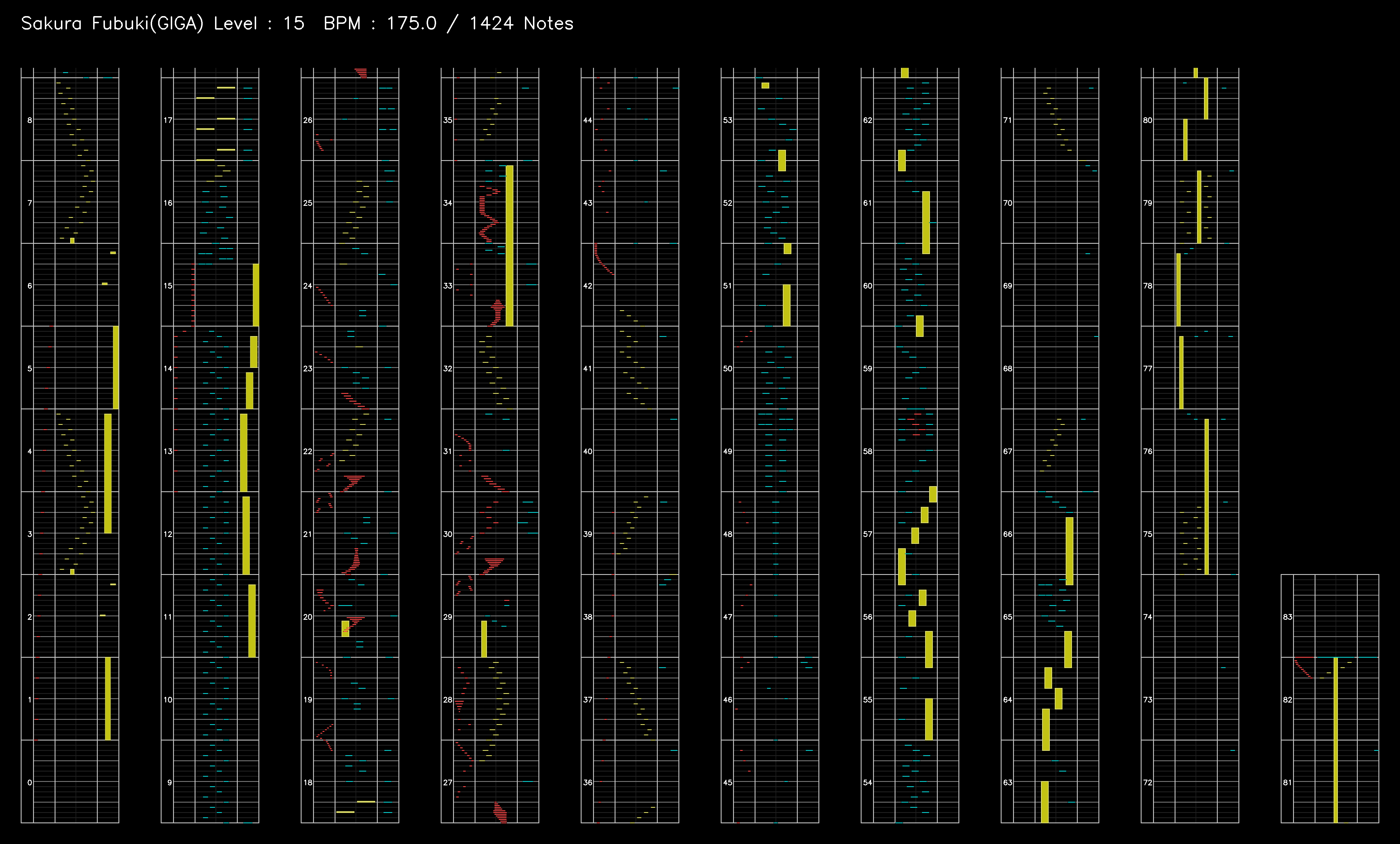1400x844 pixels.
Task: Click measure number 36 label
Action: pos(588,782)
